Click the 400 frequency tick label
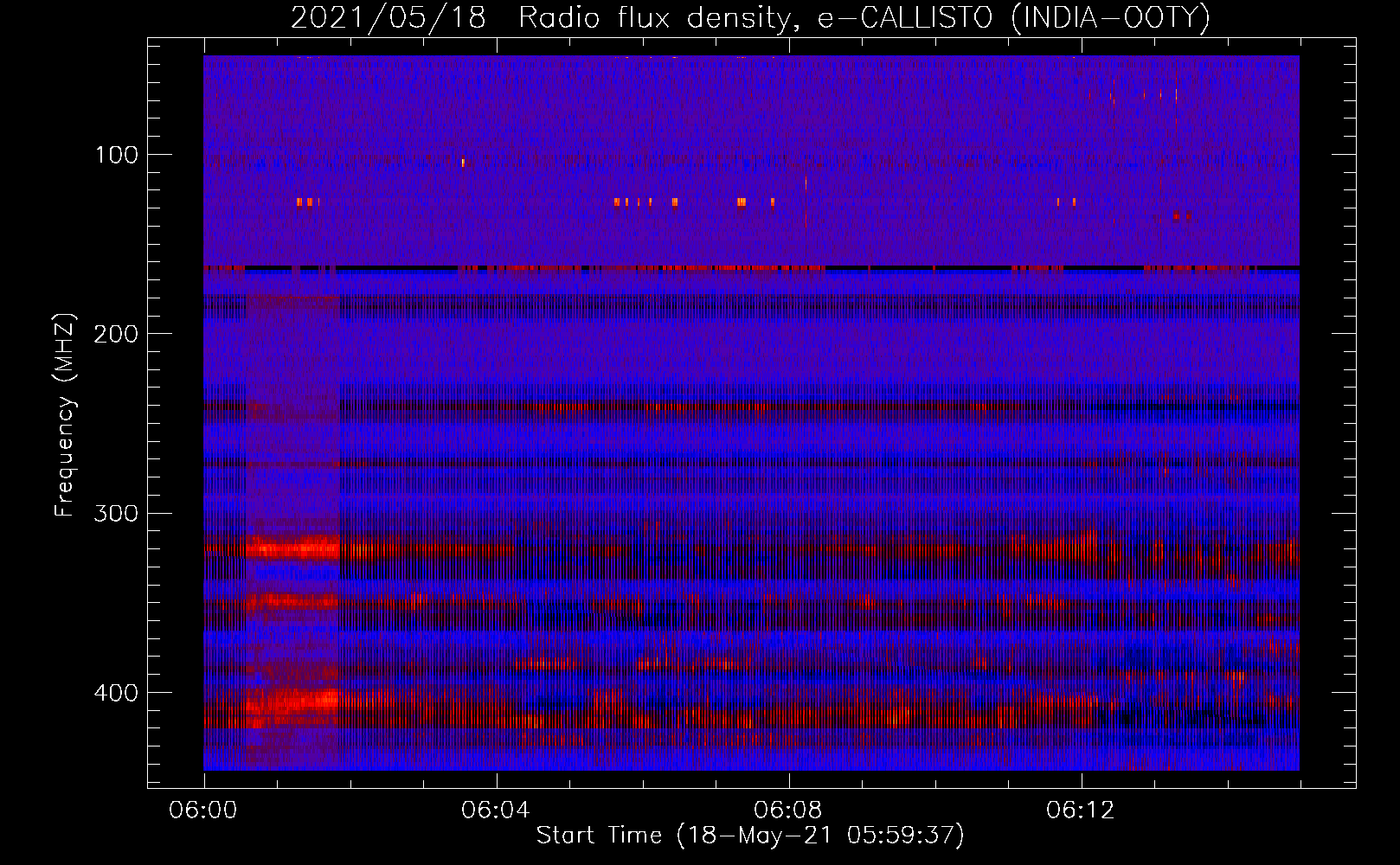Screen dimensions: 1400x865 (x=117, y=693)
